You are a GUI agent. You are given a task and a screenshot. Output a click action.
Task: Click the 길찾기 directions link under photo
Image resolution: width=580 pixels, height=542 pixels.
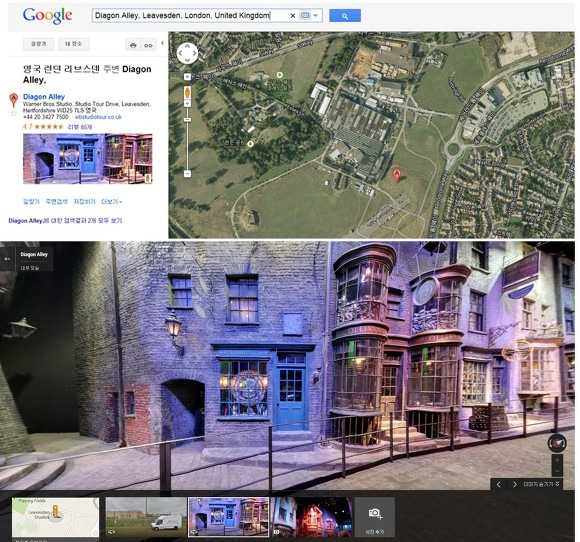(31, 202)
